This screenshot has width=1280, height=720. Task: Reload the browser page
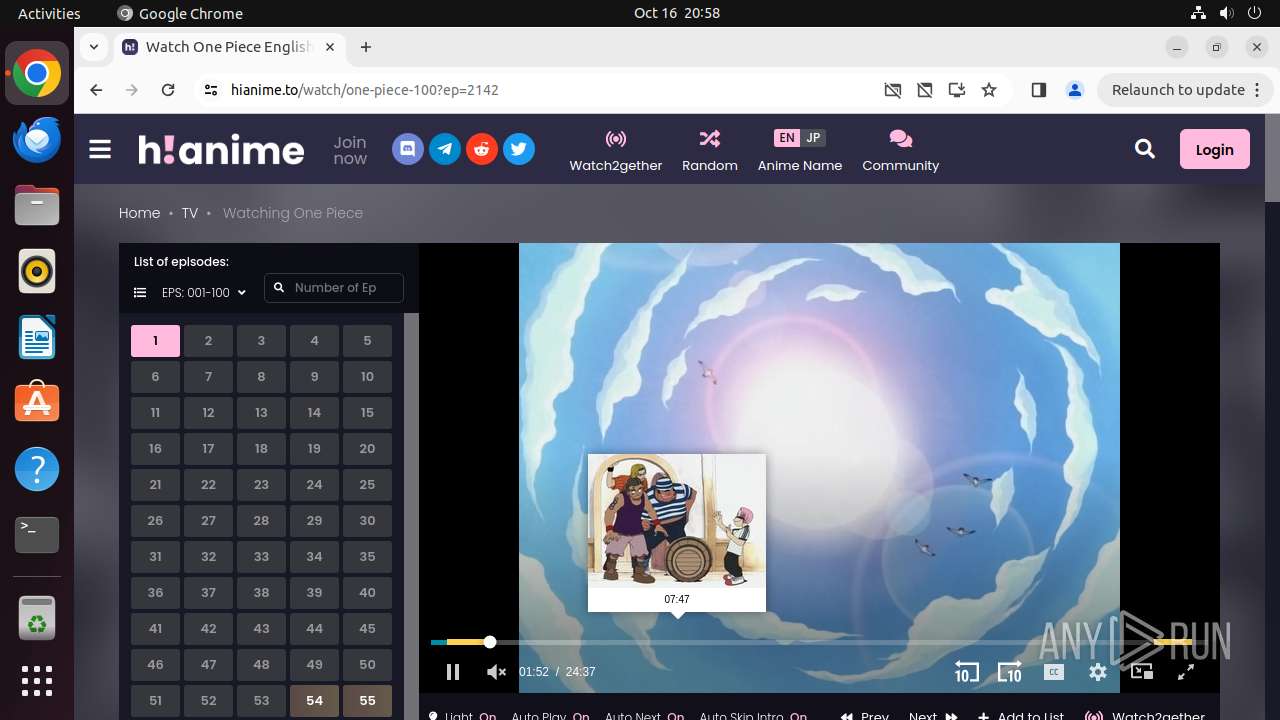click(x=168, y=90)
